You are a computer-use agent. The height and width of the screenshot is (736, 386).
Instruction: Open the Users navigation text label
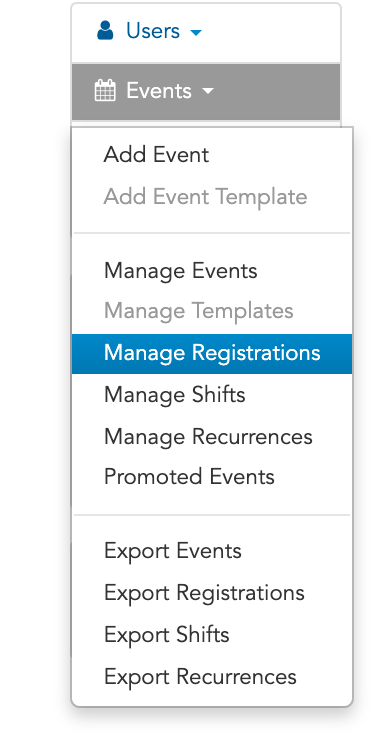coord(153,31)
